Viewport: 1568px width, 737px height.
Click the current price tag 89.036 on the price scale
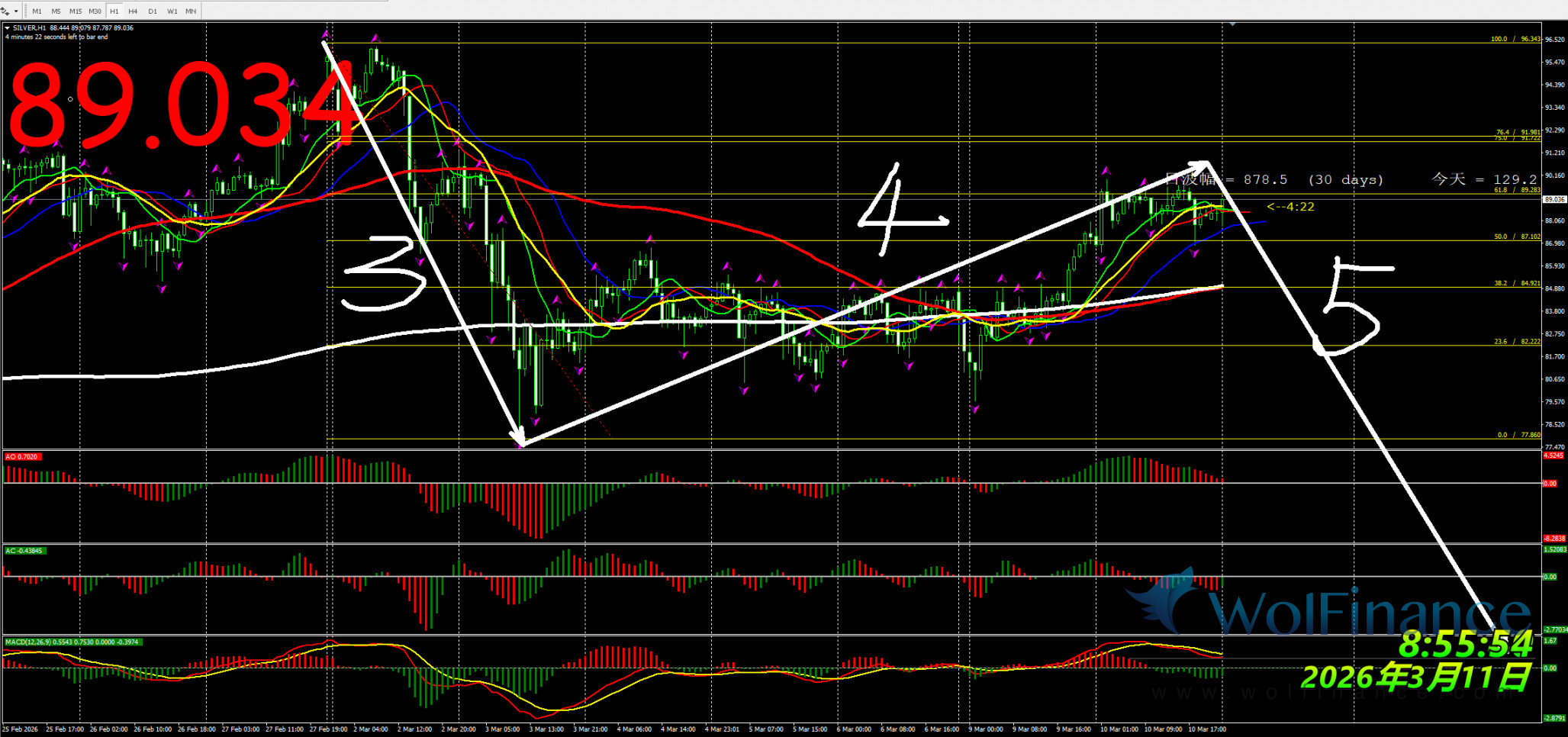coord(1554,199)
